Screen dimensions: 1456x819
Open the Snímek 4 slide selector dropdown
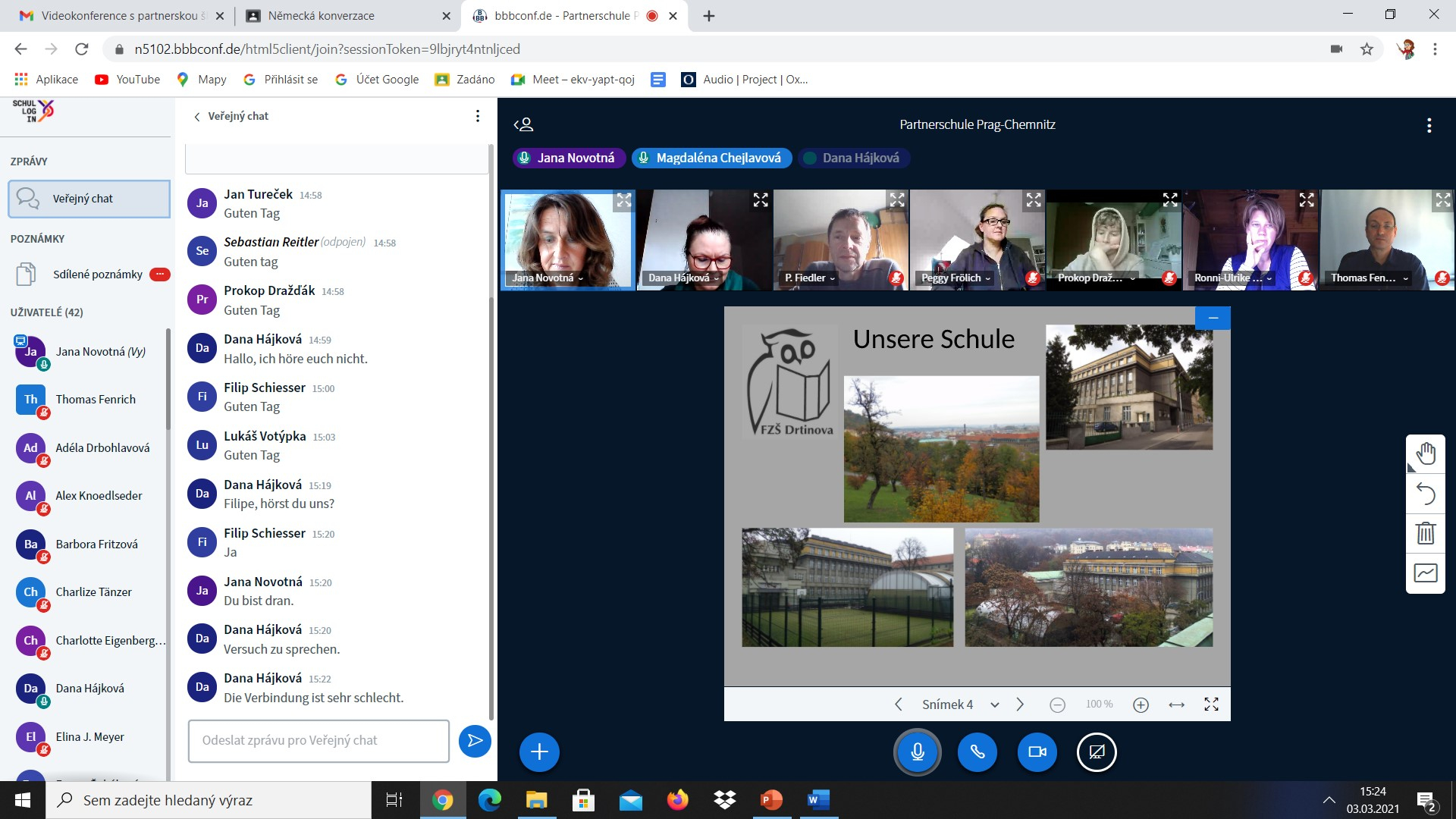[x=960, y=704]
